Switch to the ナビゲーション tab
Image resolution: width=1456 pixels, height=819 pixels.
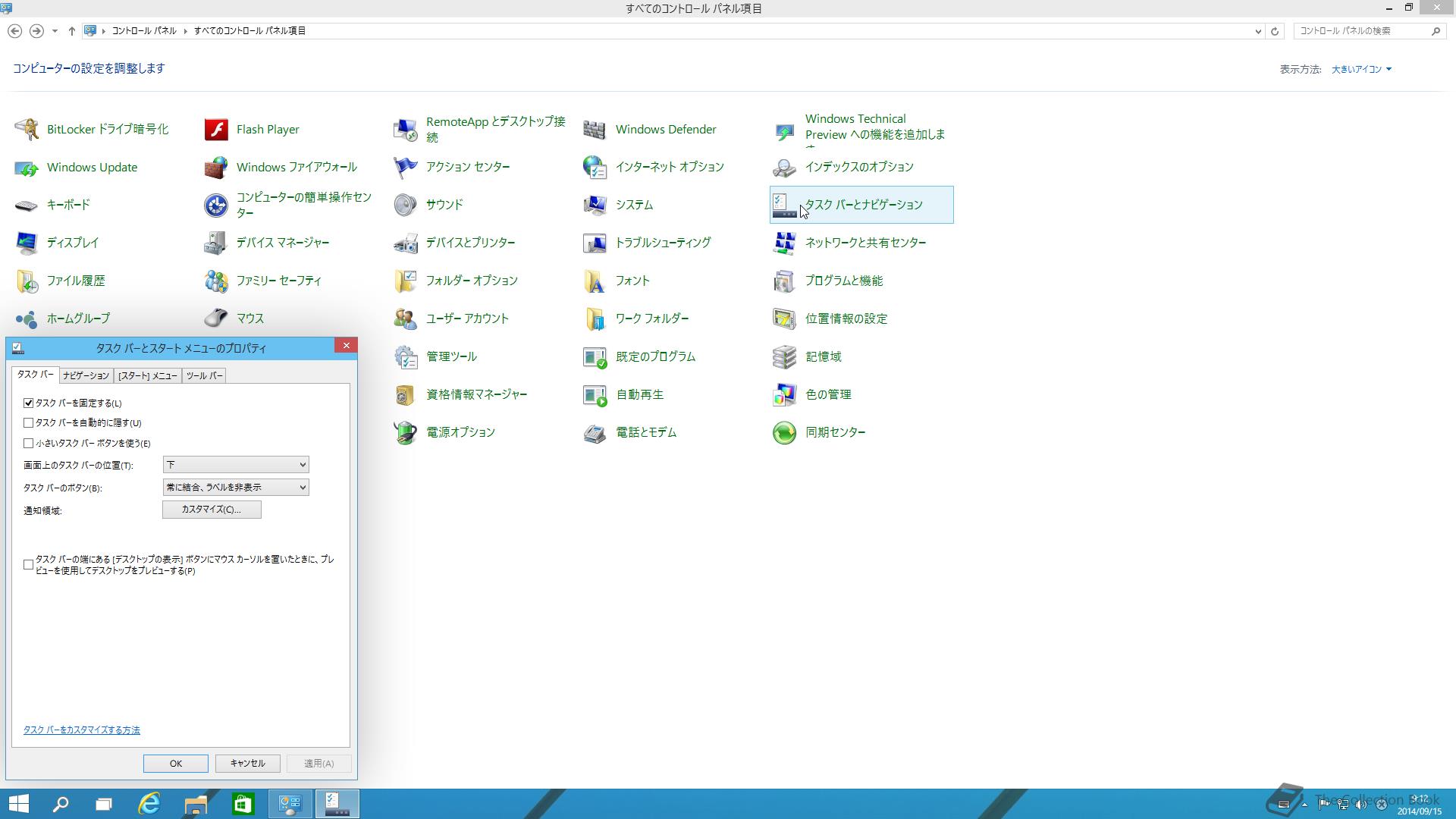tap(86, 375)
